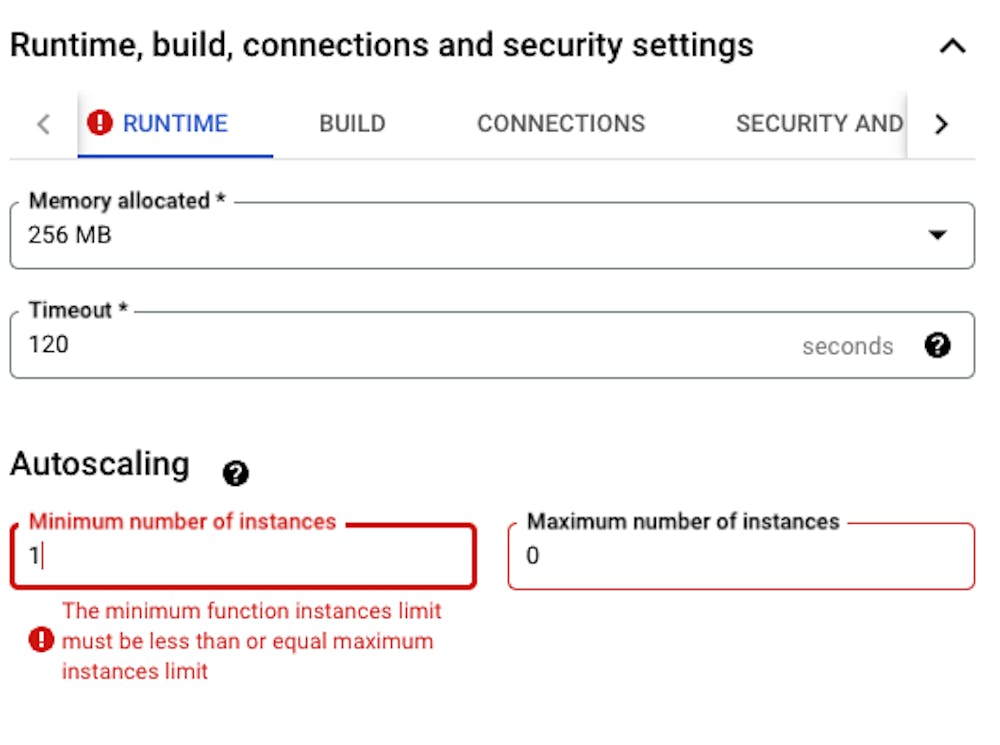Select the SECURITY tab
Image resolution: width=1000 pixels, height=745 pixels.
click(820, 122)
